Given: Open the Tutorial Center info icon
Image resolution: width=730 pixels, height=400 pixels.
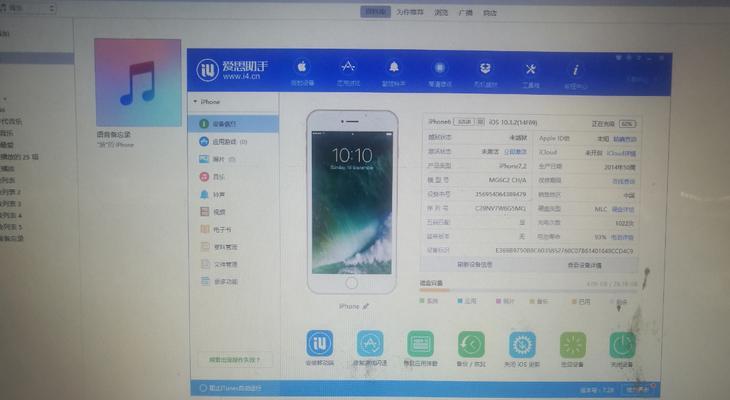Looking at the screenshot, I should click(x=575, y=75).
